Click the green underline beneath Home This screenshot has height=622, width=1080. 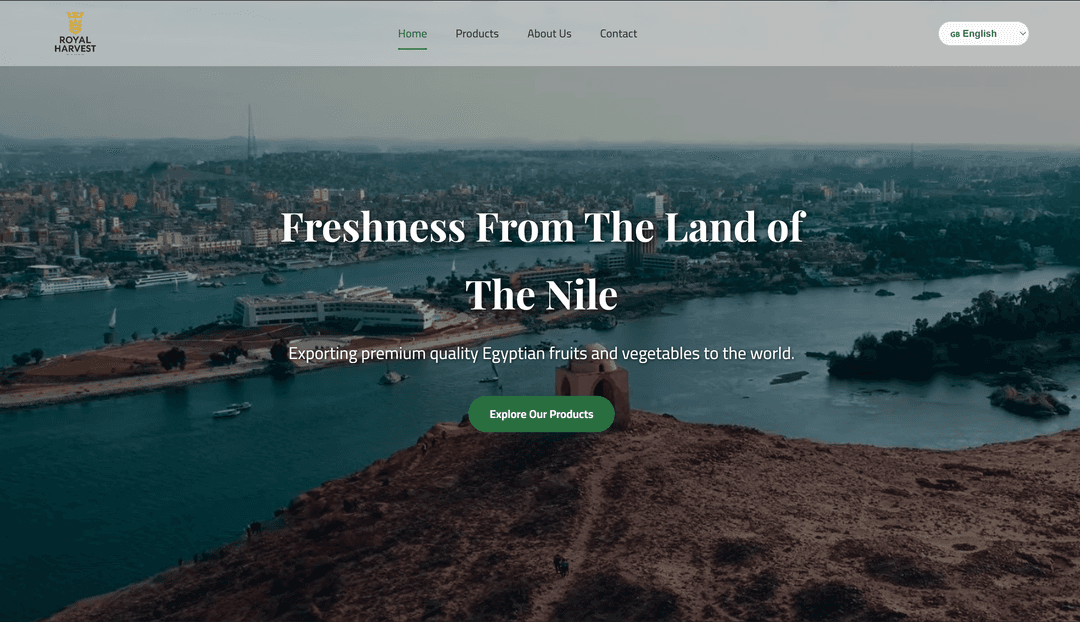412,49
